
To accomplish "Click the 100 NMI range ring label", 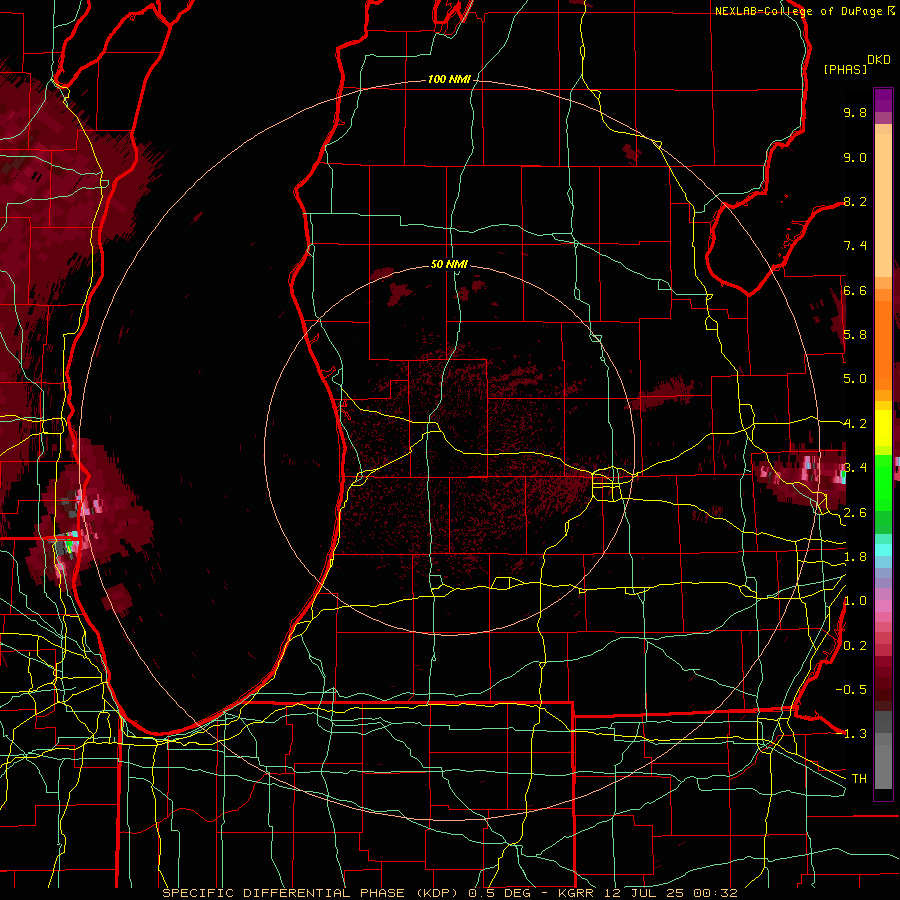I will point(449,79).
